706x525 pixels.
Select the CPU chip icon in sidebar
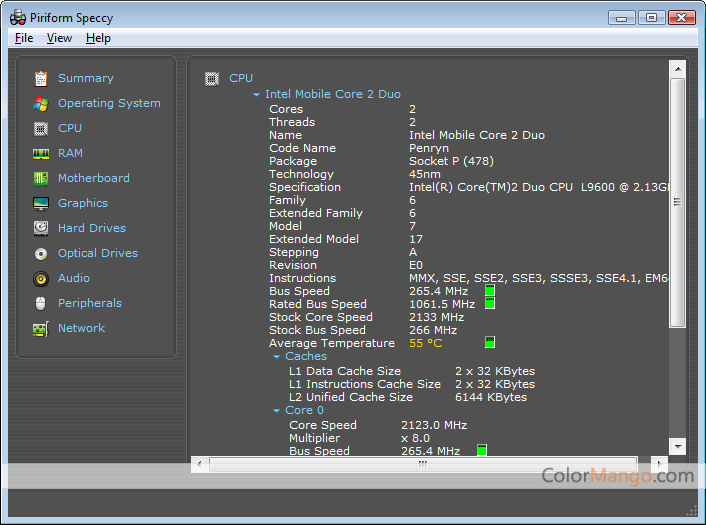point(41,128)
